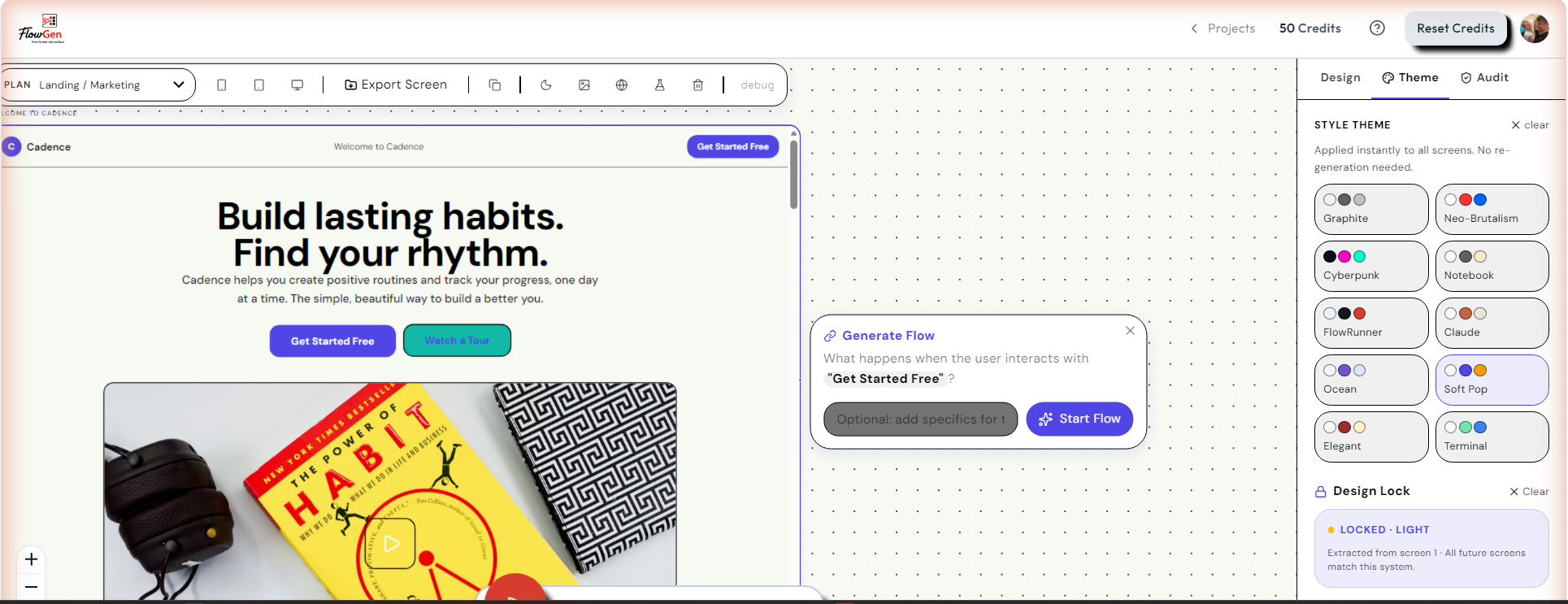The height and width of the screenshot is (604, 1568).
Task: Click the debug label
Action: pyautogui.click(x=758, y=85)
